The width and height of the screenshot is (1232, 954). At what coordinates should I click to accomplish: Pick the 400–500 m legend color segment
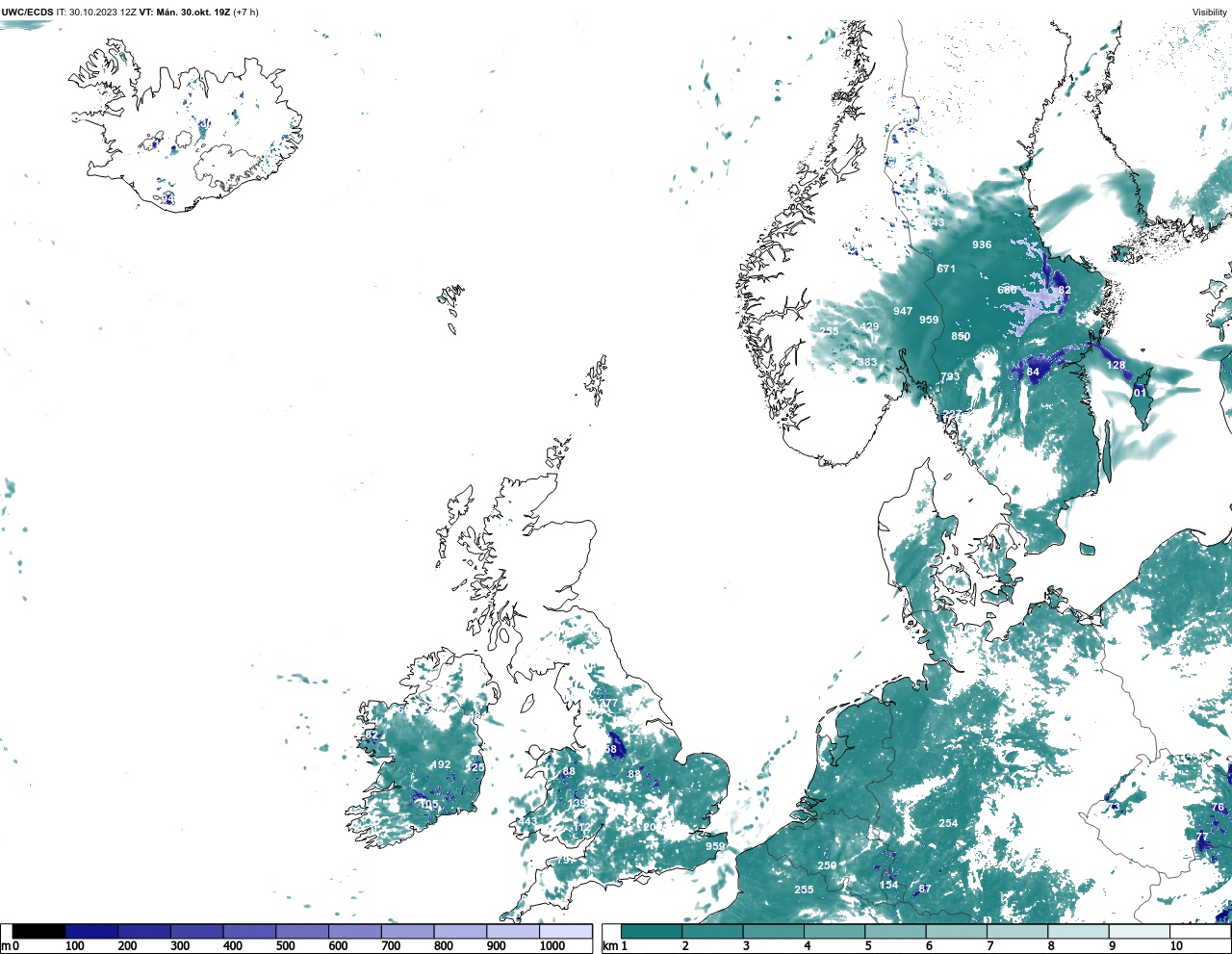250,932
